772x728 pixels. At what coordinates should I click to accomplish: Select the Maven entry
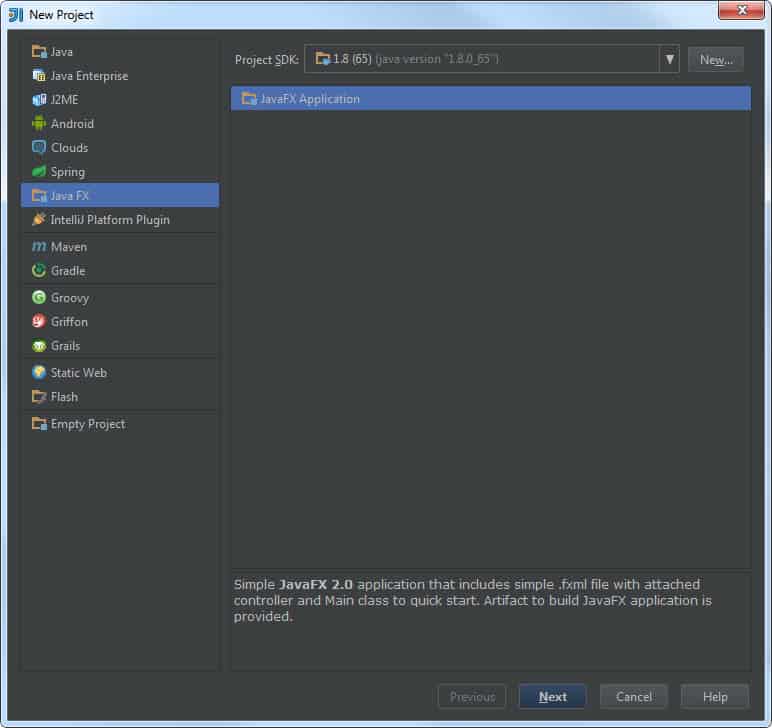(120, 247)
